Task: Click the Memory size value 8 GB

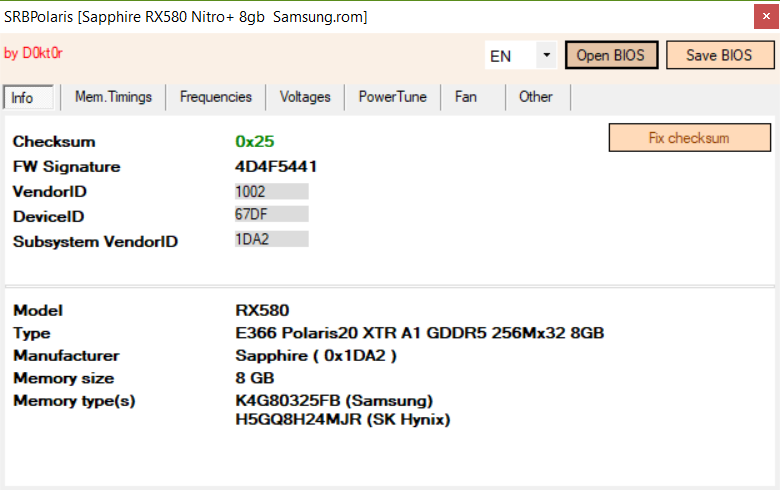Action: [255, 378]
